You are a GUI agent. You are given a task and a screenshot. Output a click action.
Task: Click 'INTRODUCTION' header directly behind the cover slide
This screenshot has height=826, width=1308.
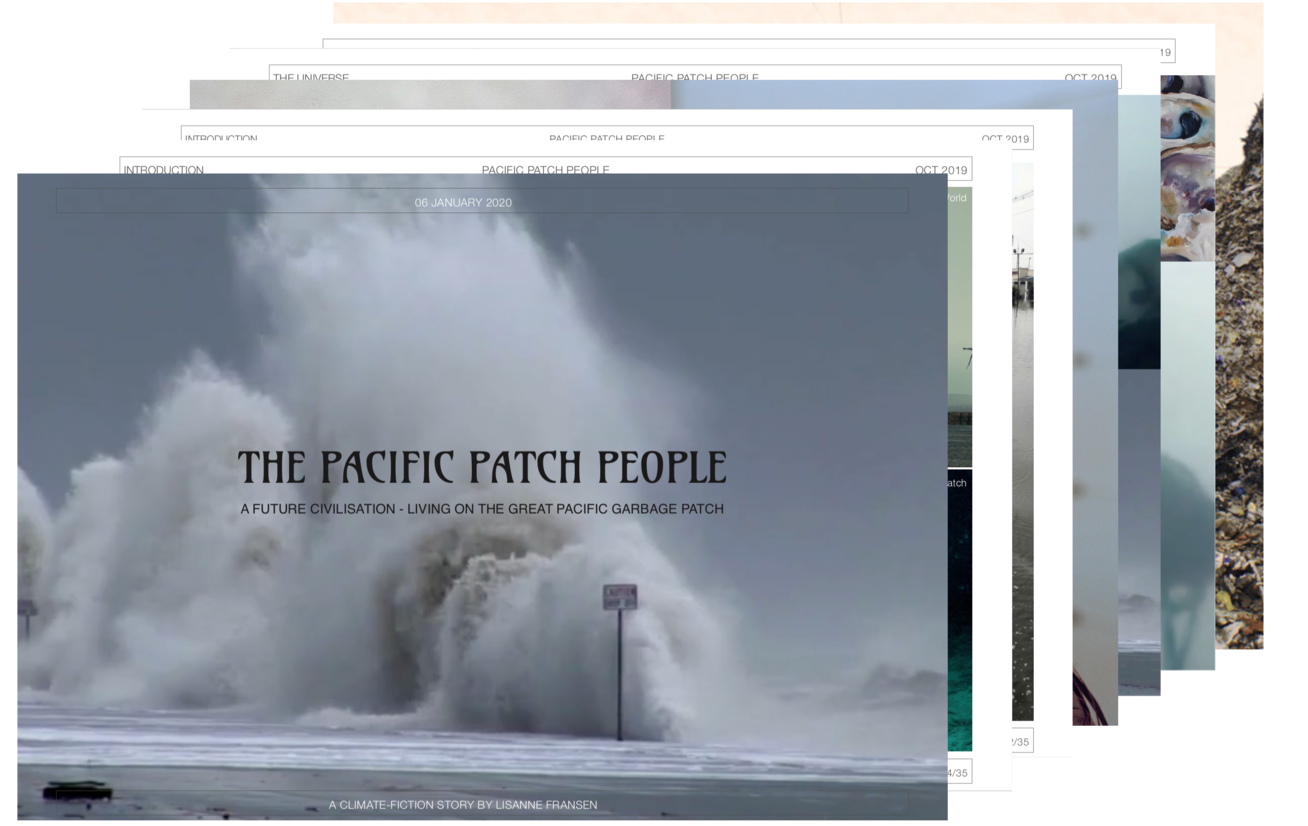click(x=164, y=169)
